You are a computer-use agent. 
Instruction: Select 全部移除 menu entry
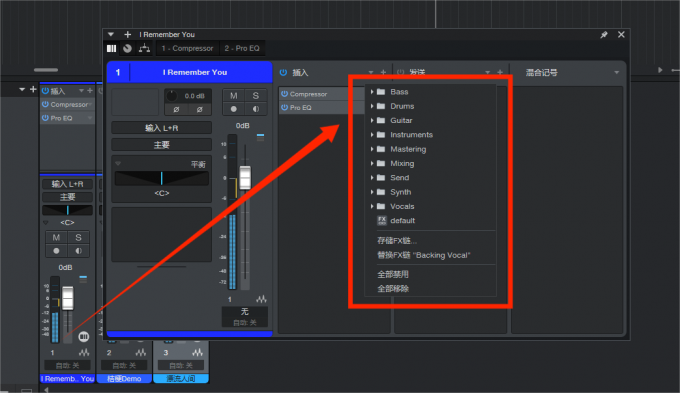coord(393,288)
